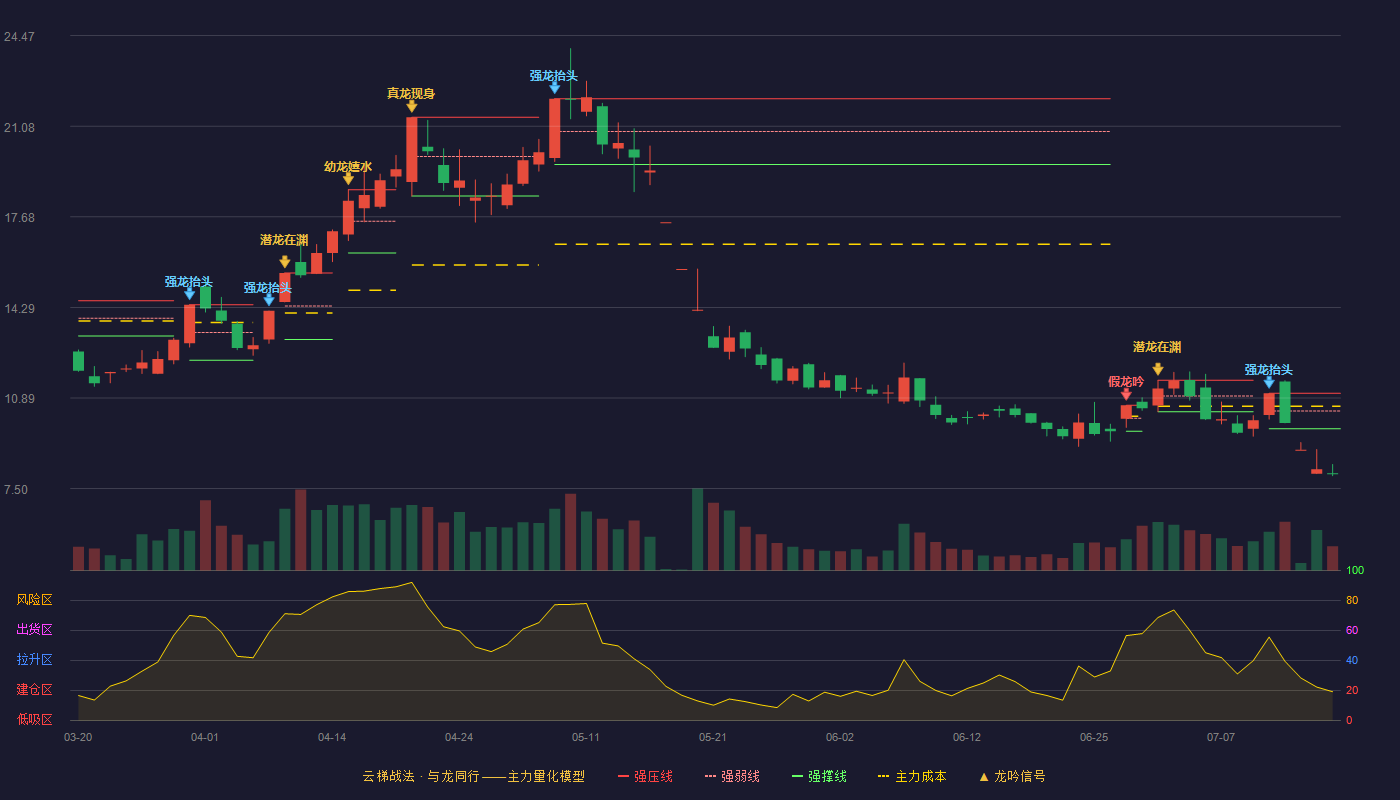Click the 07-07 date axis label
The height and width of the screenshot is (800, 1400).
coord(1221,737)
